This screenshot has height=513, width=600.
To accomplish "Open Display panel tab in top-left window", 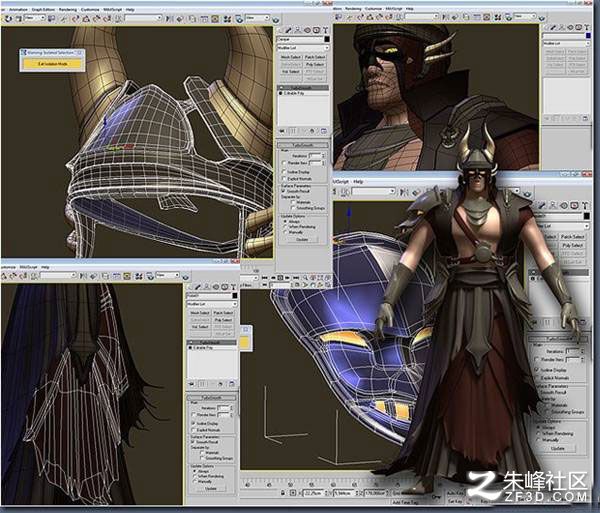I will 316,30.
